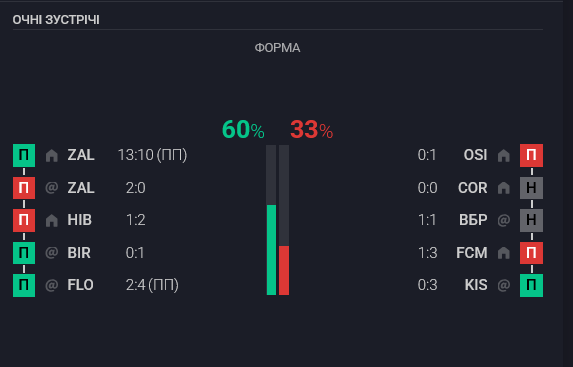573x367 pixels.
Task: Open the FLO 2:4 (ПП) match
Action: pos(152,285)
